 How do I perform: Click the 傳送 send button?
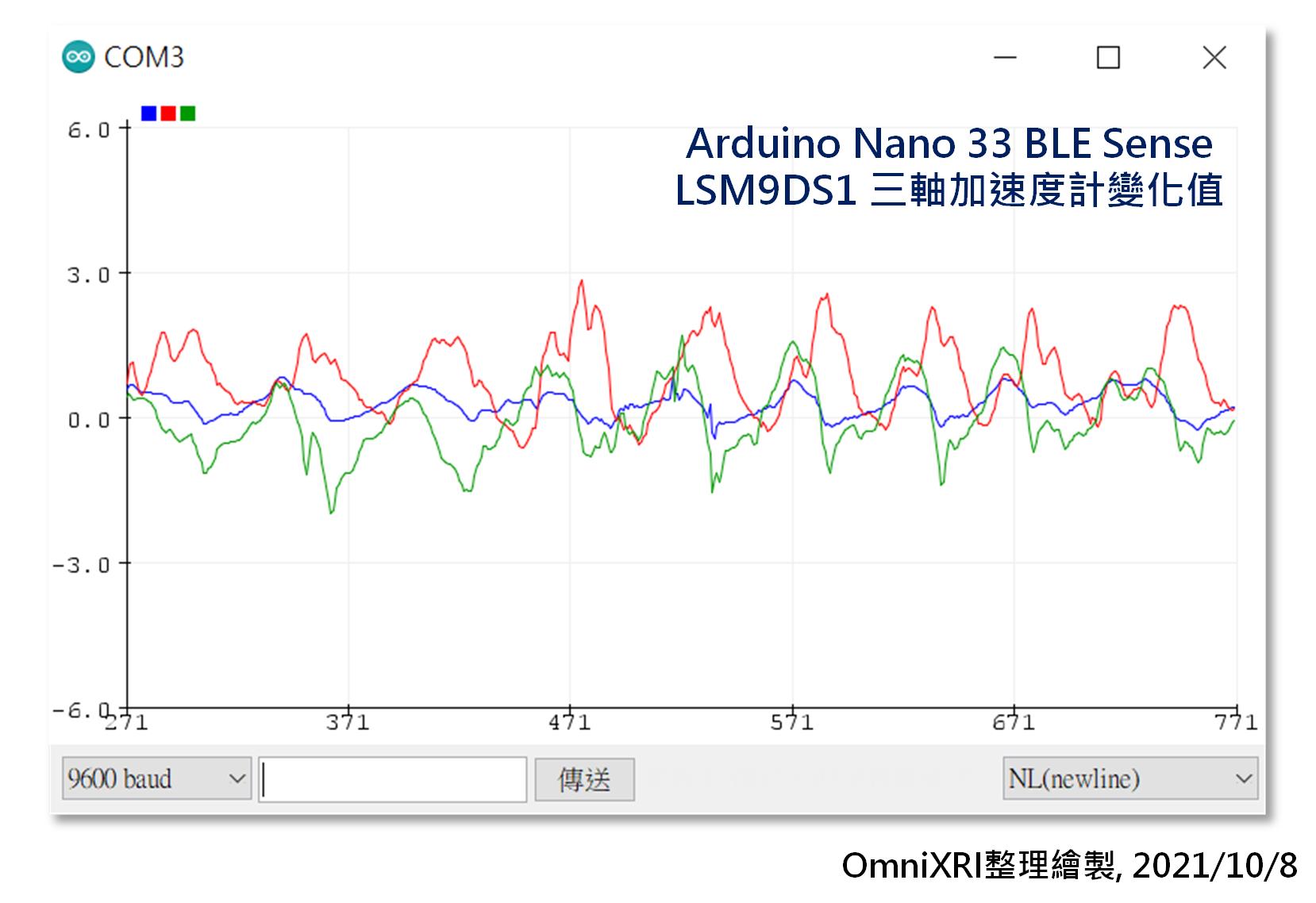pyautogui.click(x=584, y=779)
